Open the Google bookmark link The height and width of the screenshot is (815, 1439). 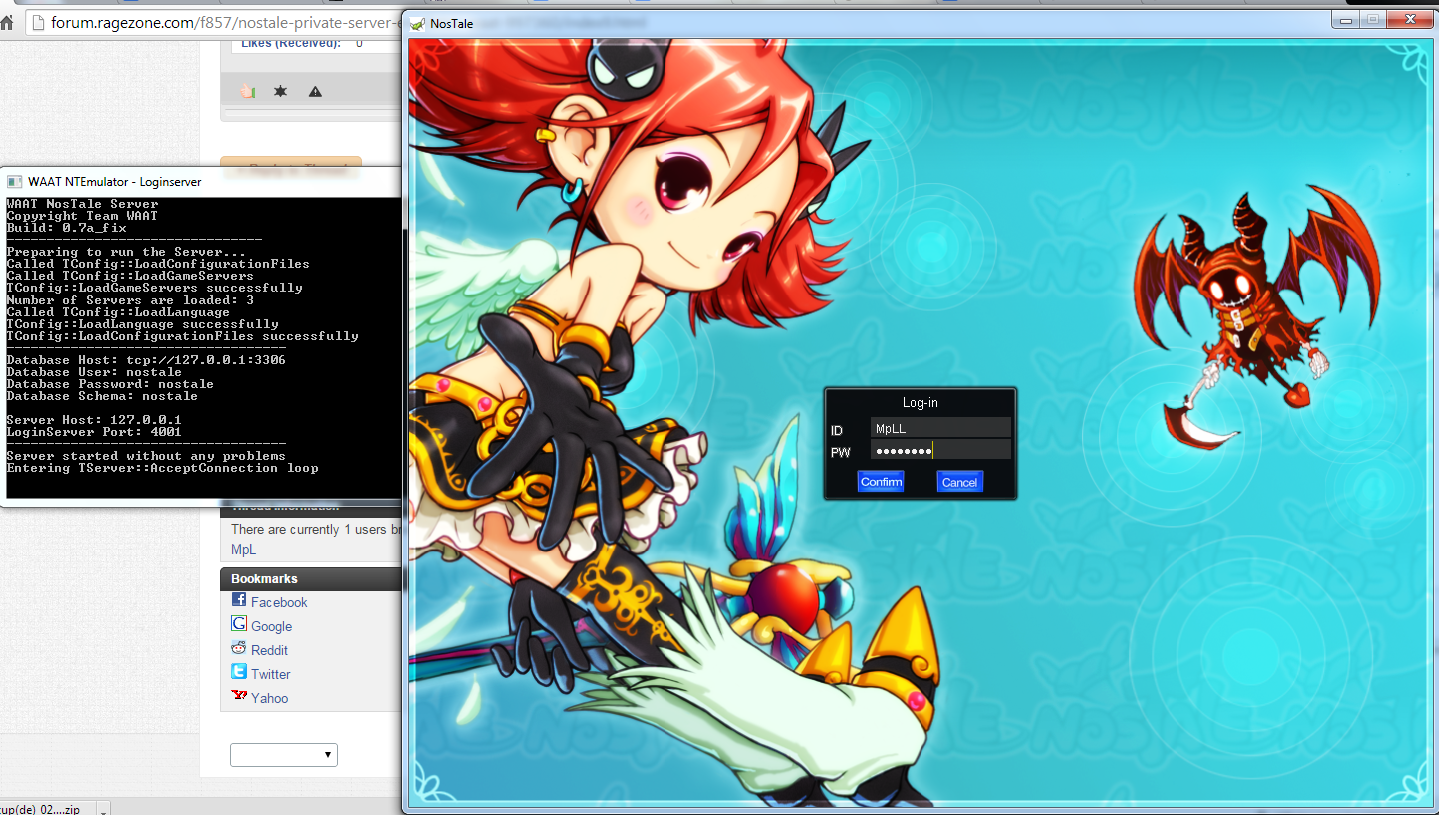tap(271, 626)
